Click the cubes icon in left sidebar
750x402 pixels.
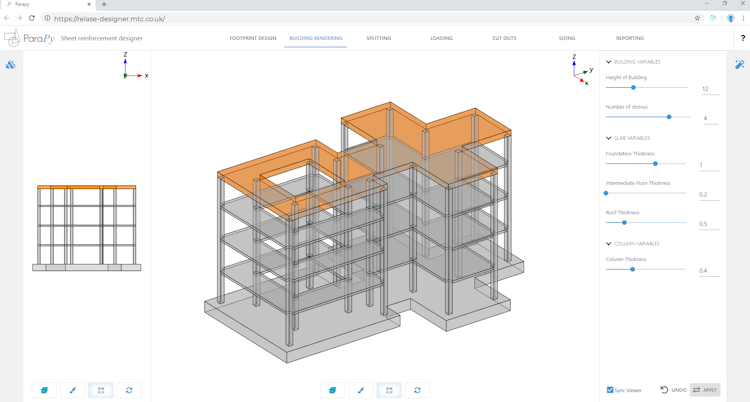click(x=10, y=64)
